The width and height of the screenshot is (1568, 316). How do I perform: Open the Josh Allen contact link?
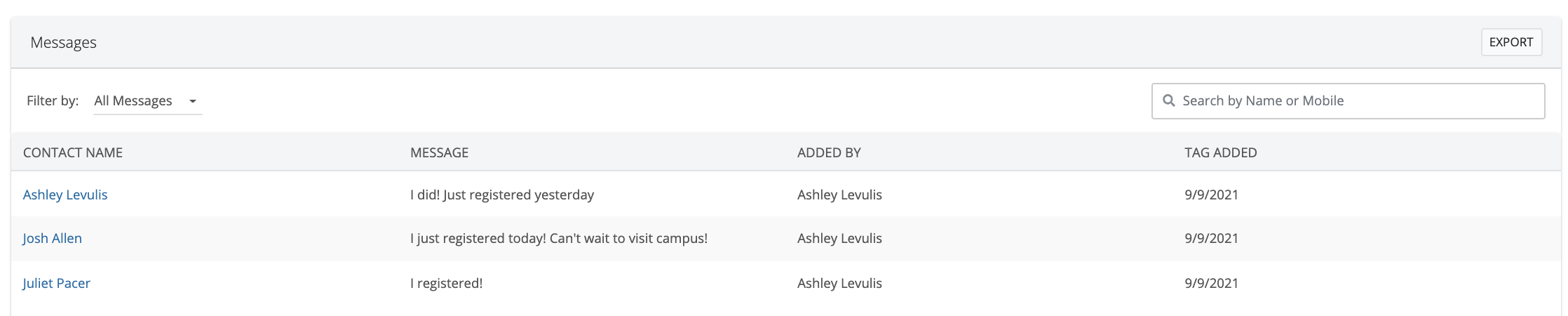(x=53, y=238)
